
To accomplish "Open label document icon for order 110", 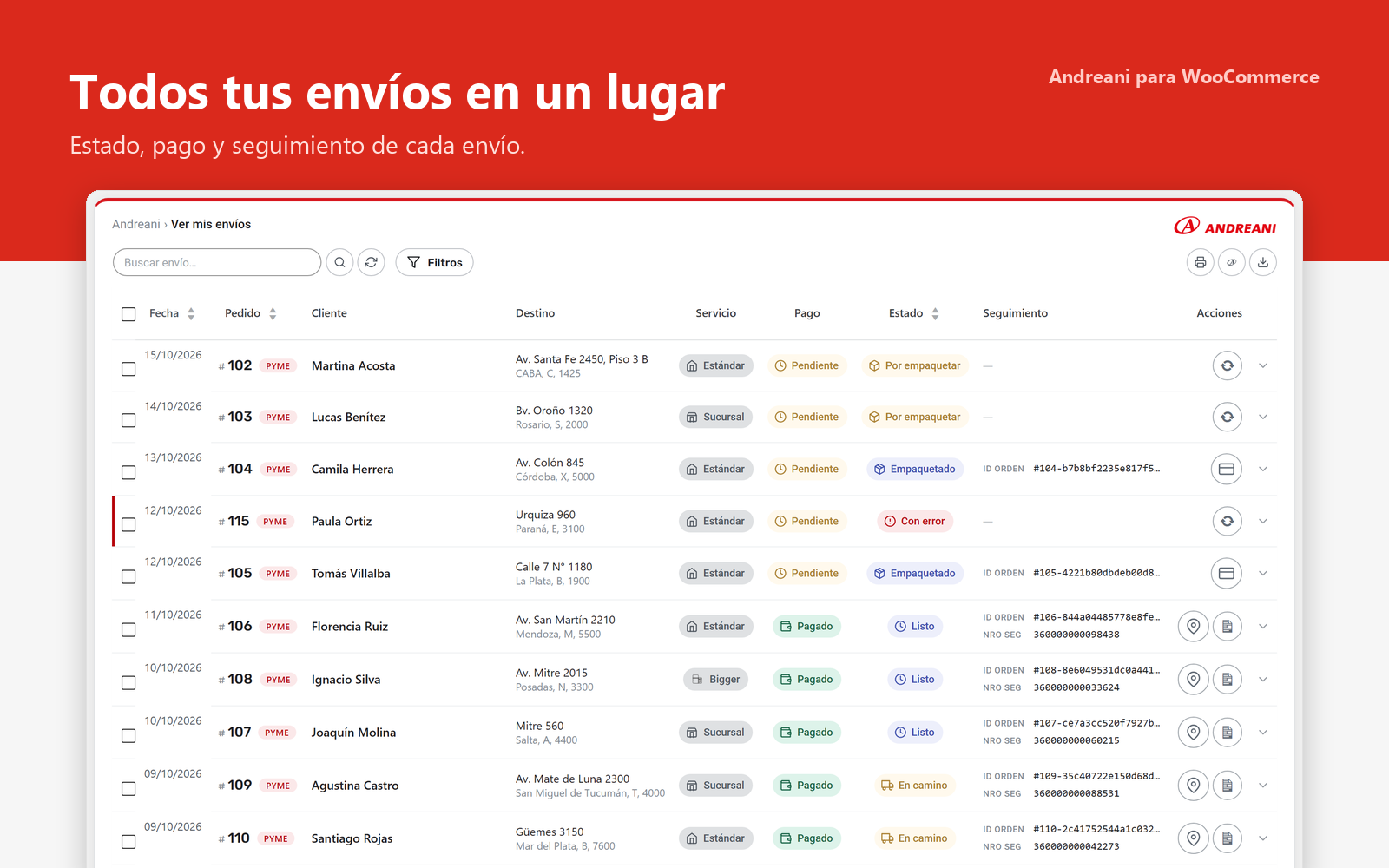I will [1228, 838].
